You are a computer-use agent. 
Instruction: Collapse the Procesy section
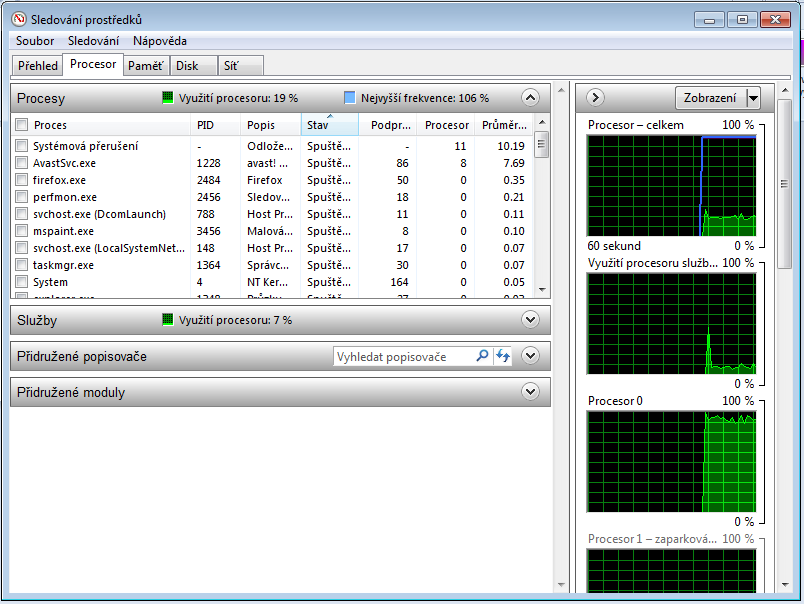pyautogui.click(x=530, y=97)
